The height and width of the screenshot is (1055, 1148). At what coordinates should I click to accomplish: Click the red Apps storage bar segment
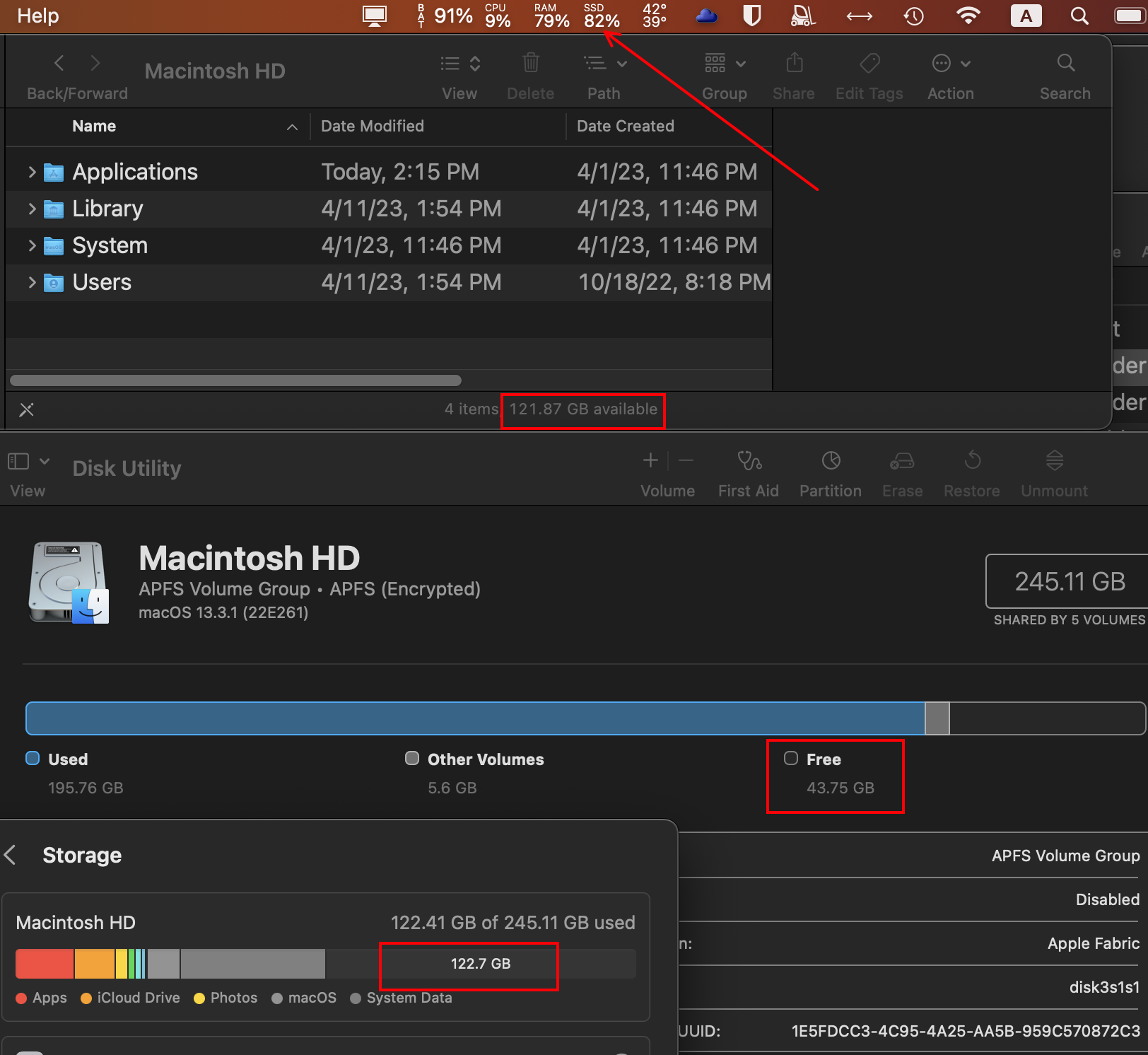click(45, 964)
